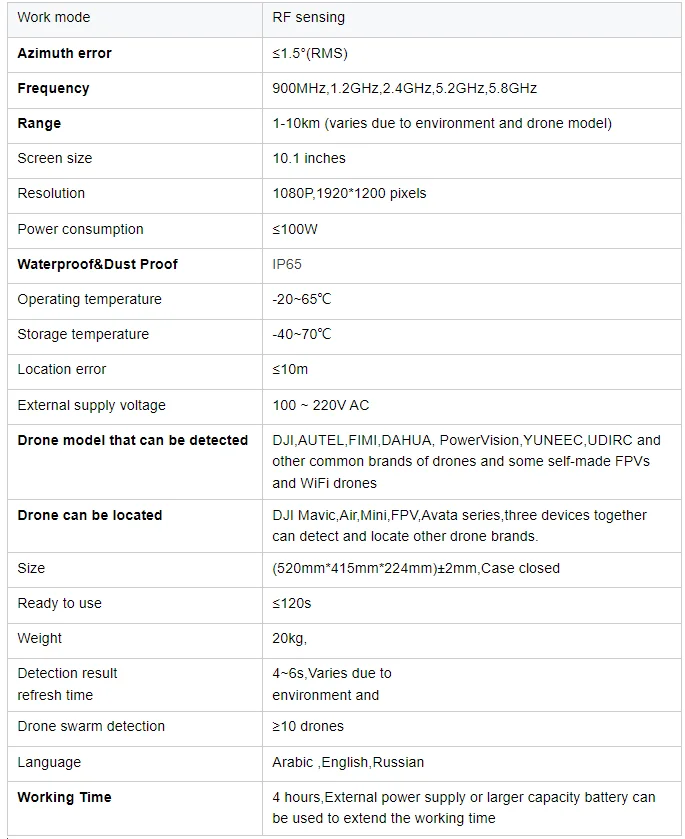Click the "Drone swarm detection" label
Image resolution: width=685 pixels, height=839 pixels.
pos(92,726)
